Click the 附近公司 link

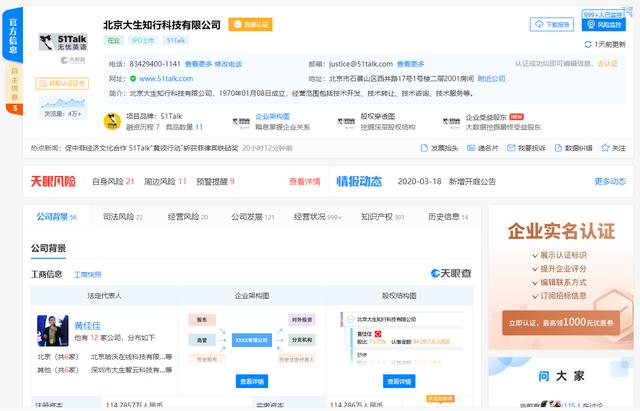491,78
